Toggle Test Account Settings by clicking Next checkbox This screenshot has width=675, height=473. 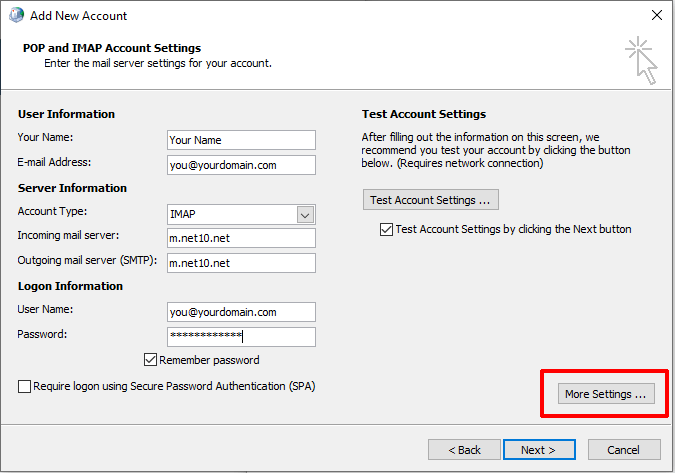(386, 229)
